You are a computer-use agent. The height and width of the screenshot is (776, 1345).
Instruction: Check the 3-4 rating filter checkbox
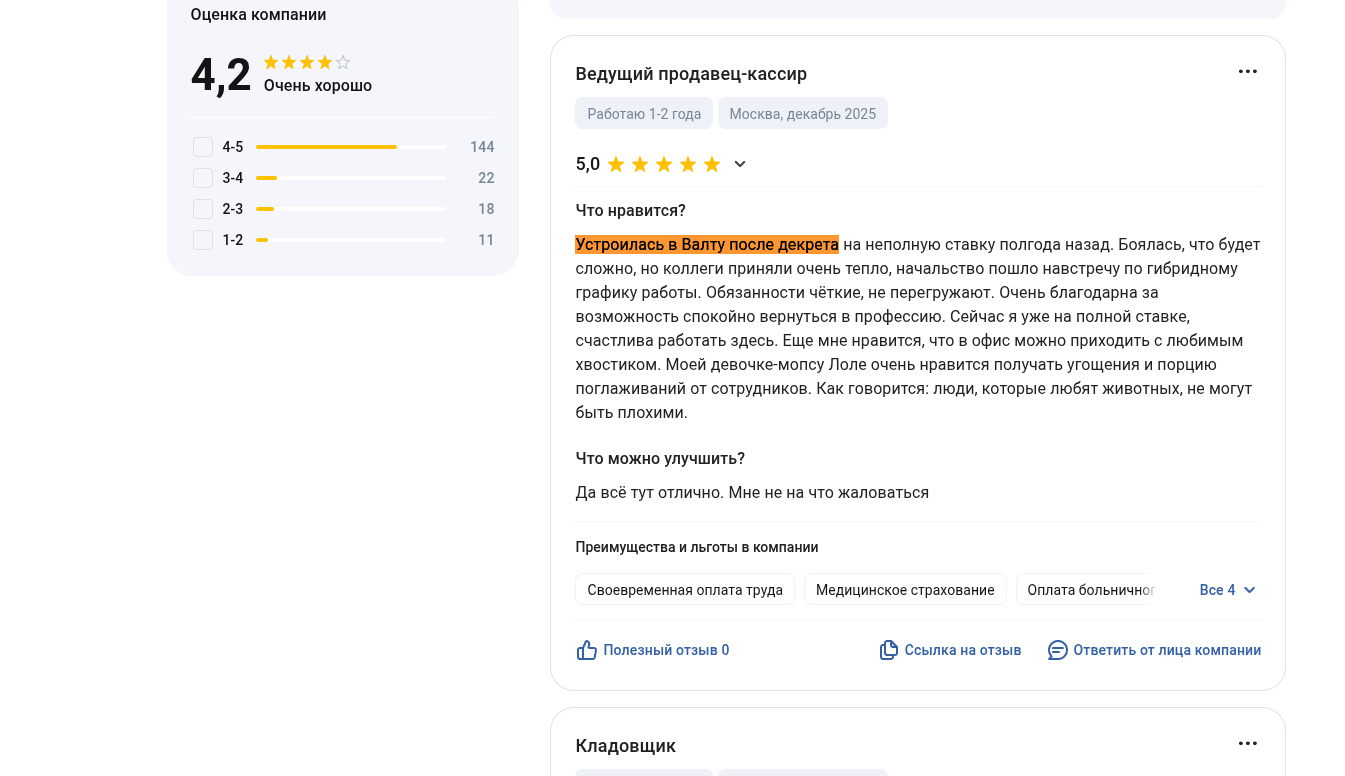pos(203,178)
